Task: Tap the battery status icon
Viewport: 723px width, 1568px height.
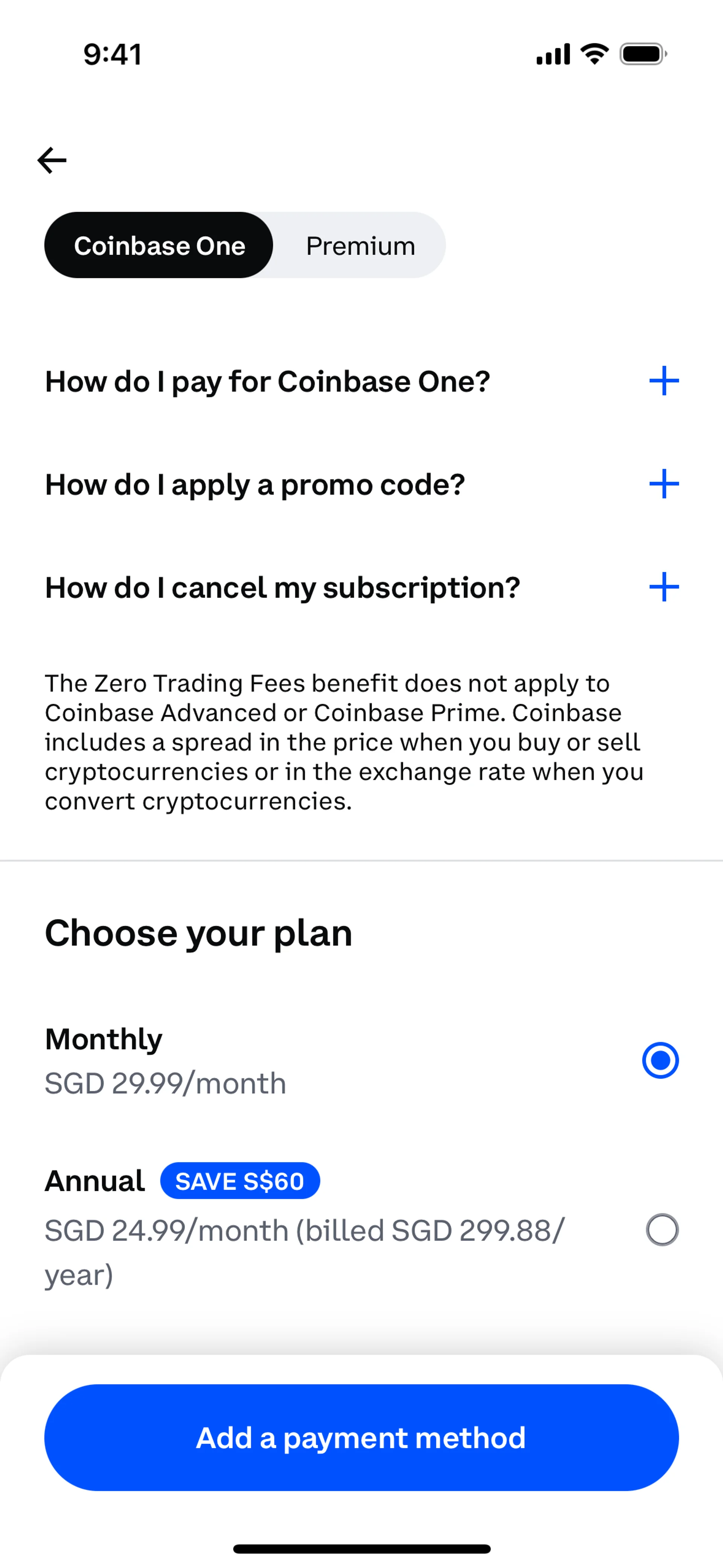Action: (x=643, y=54)
